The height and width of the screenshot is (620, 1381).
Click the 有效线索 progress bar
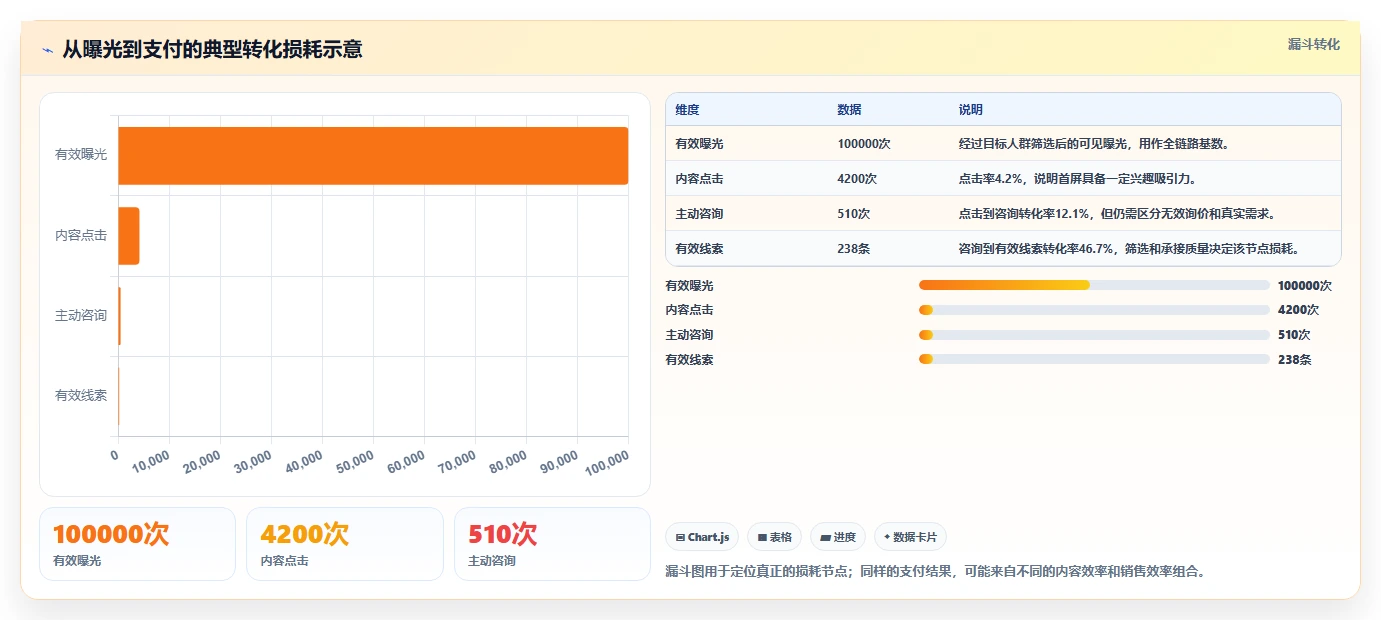[x=1094, y=359]
